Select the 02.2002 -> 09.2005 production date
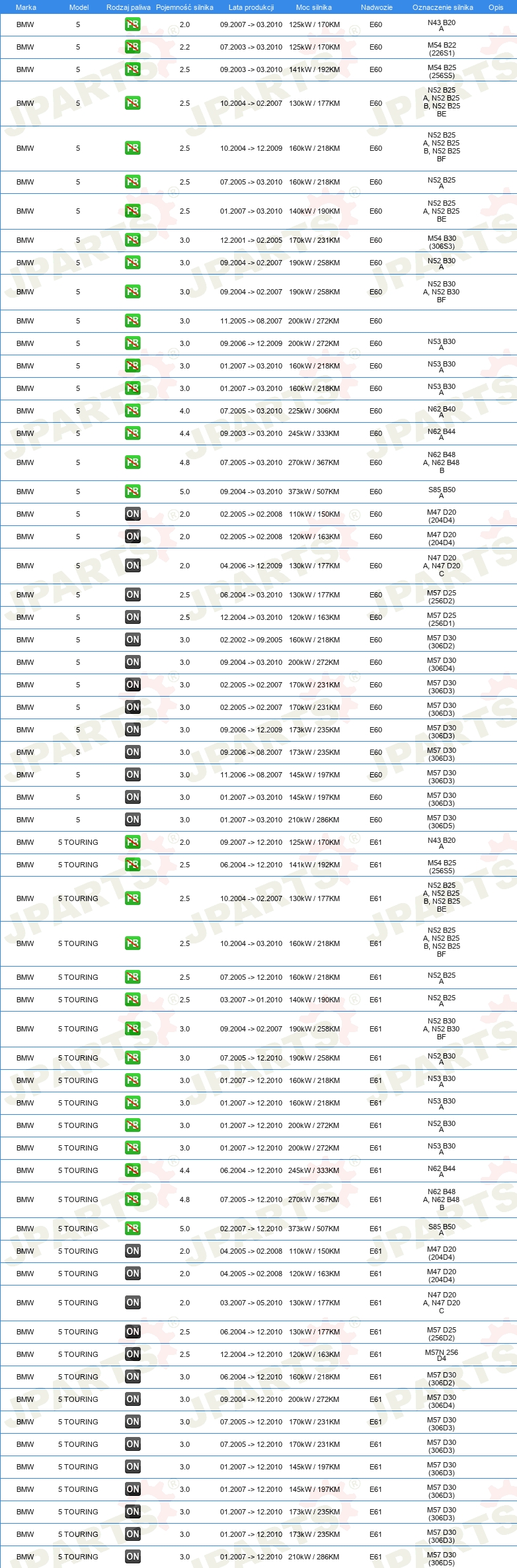 click(x=251, y=640)
